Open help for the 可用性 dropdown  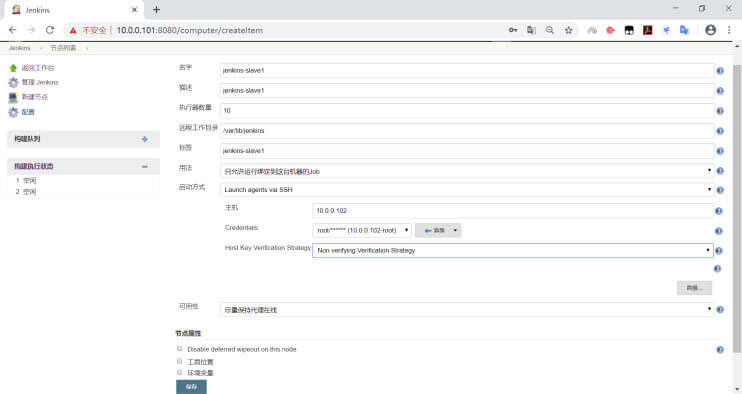click(x=720, y=309)
